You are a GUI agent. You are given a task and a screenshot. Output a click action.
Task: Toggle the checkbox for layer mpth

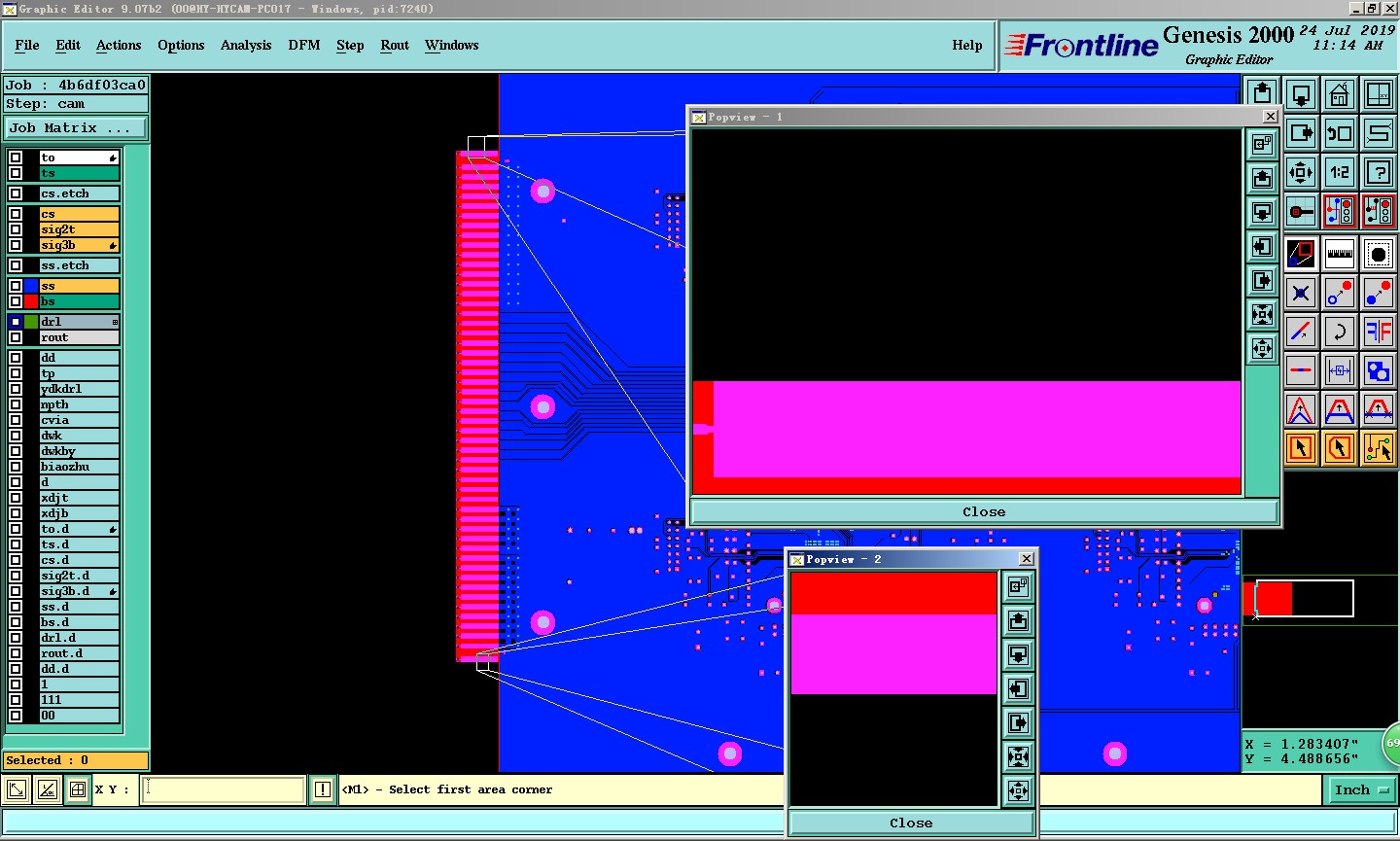[16, 404]
